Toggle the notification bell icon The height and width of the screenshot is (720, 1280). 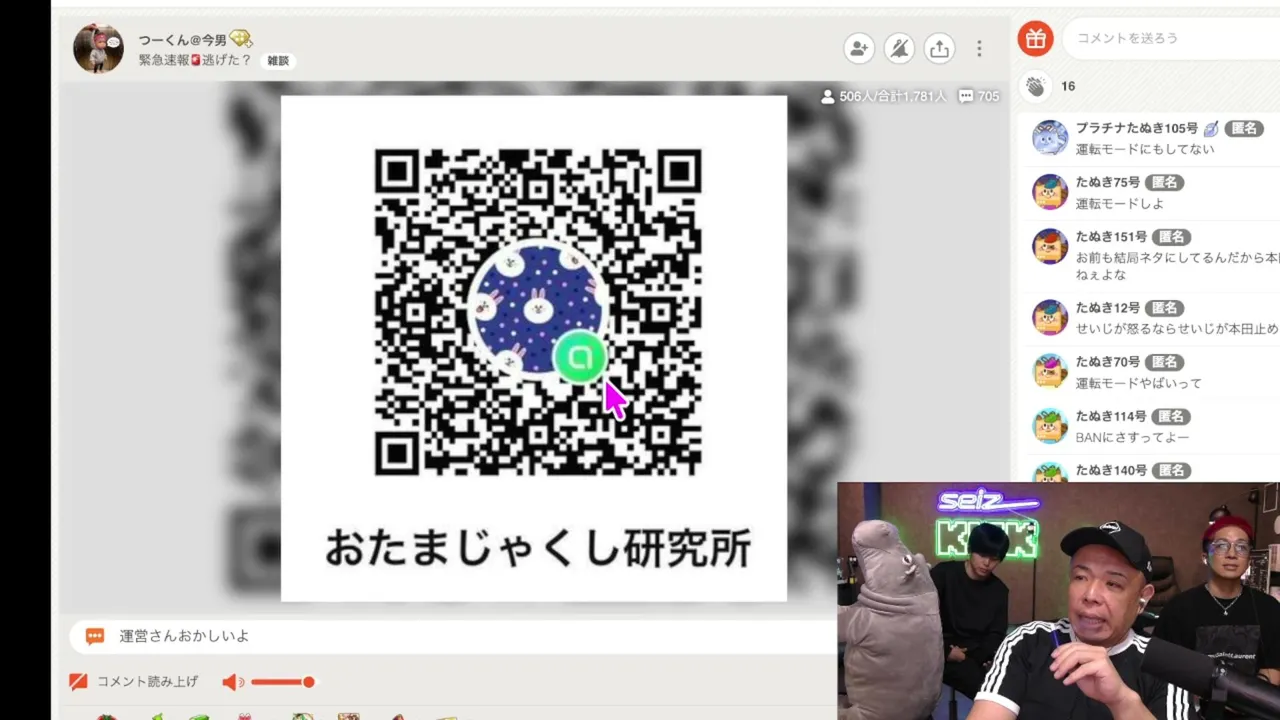pos(899,48)
